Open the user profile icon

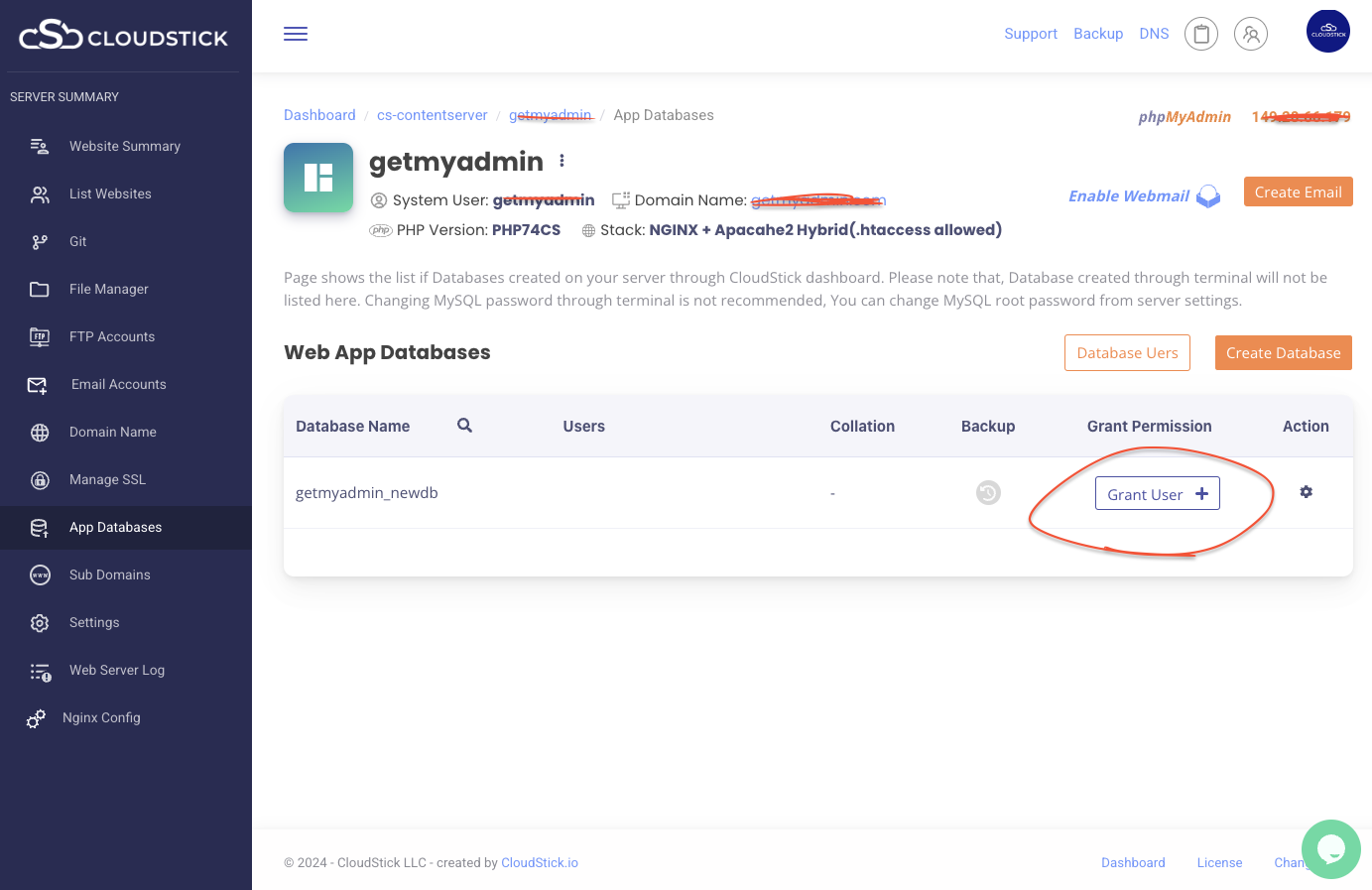(x=1250, y=35)
